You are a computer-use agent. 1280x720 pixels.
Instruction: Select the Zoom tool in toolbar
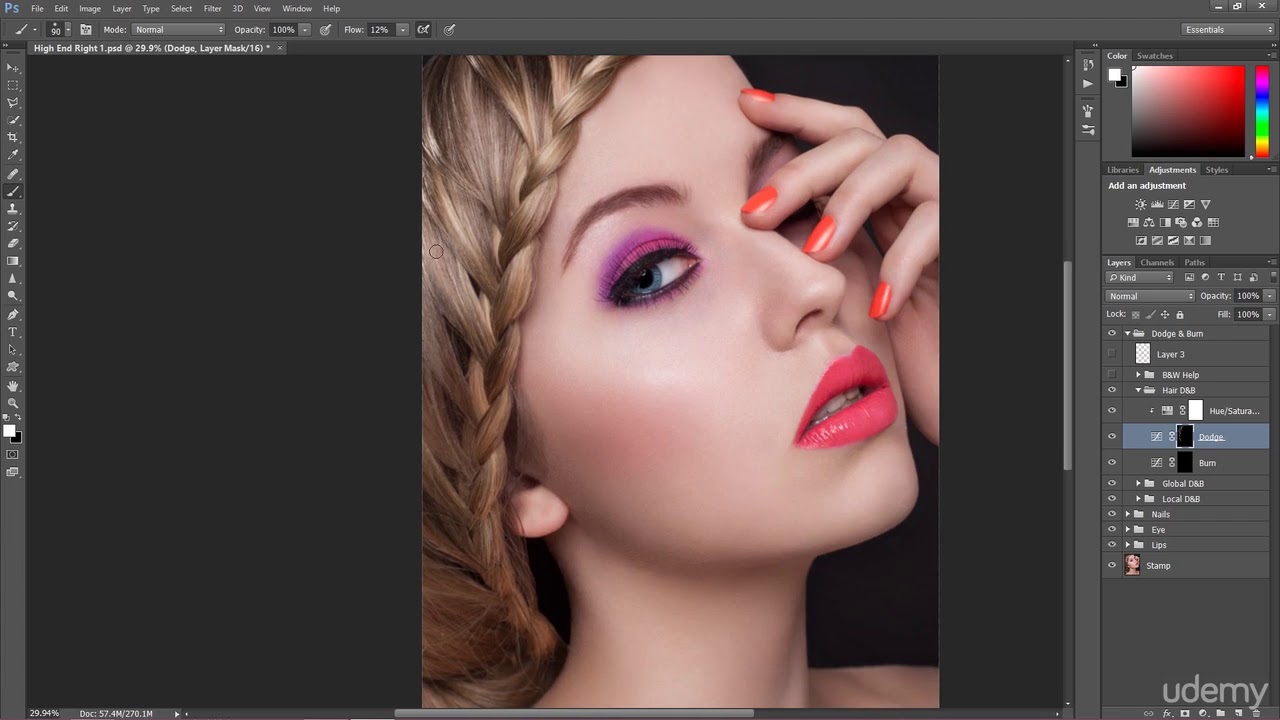(13, 403)
